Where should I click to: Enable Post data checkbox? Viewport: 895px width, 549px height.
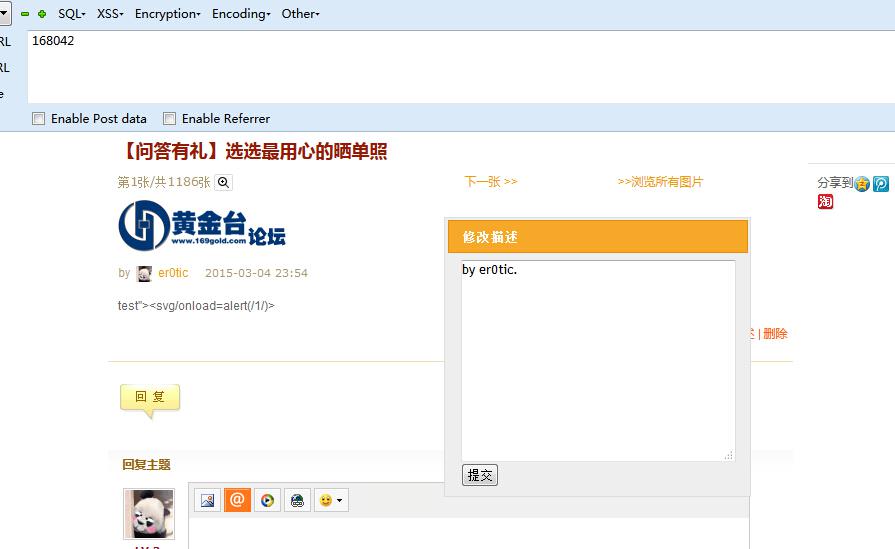tap(38, 119)
